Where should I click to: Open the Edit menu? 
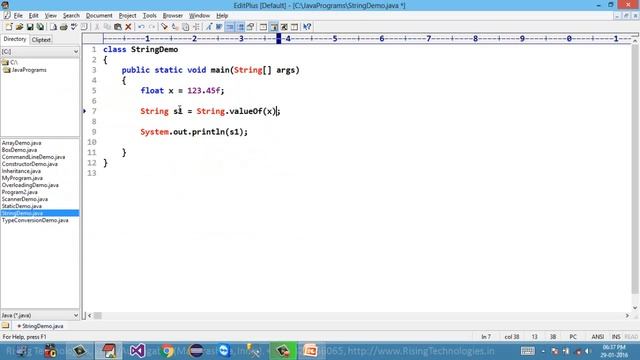tap(33, 16)
